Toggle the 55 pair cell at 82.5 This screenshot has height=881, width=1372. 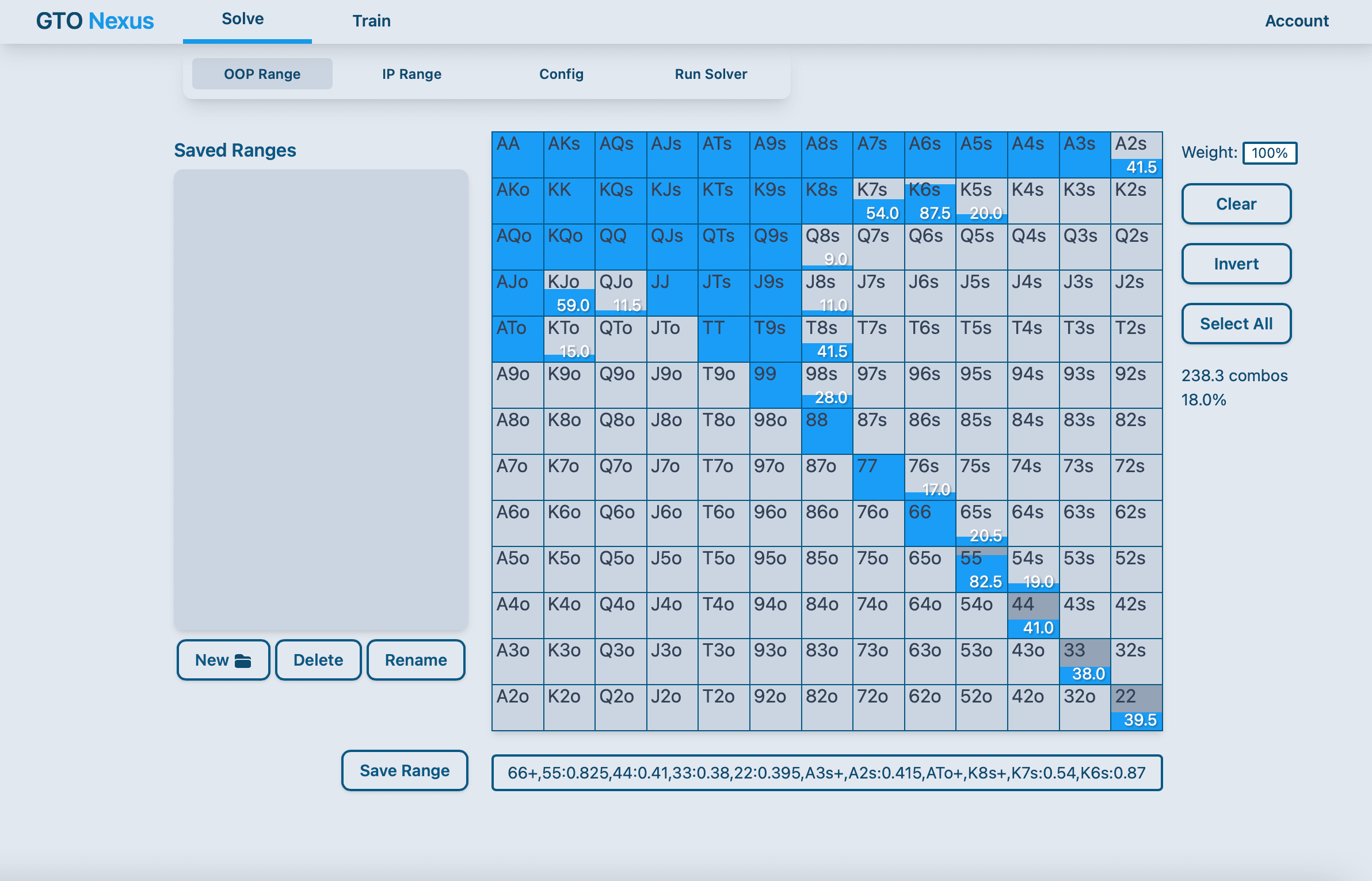pyautogui.click(x=981, y=569)
